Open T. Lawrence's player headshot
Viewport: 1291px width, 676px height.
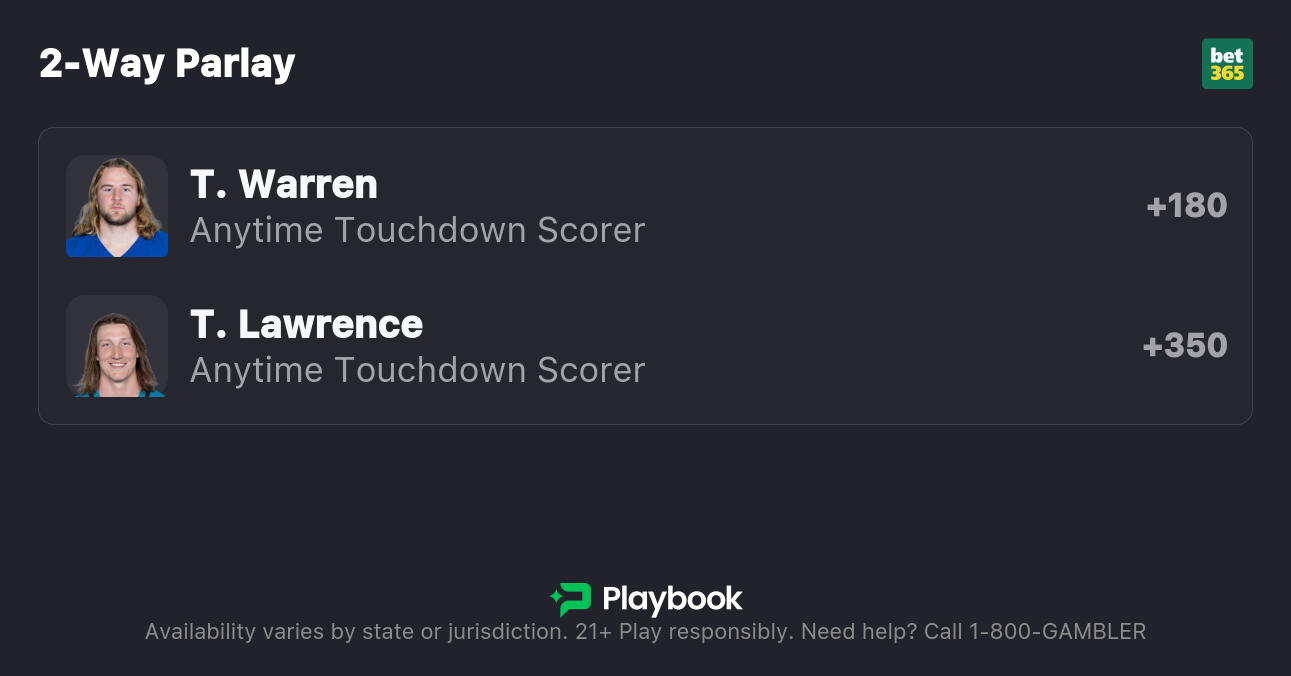117,346
